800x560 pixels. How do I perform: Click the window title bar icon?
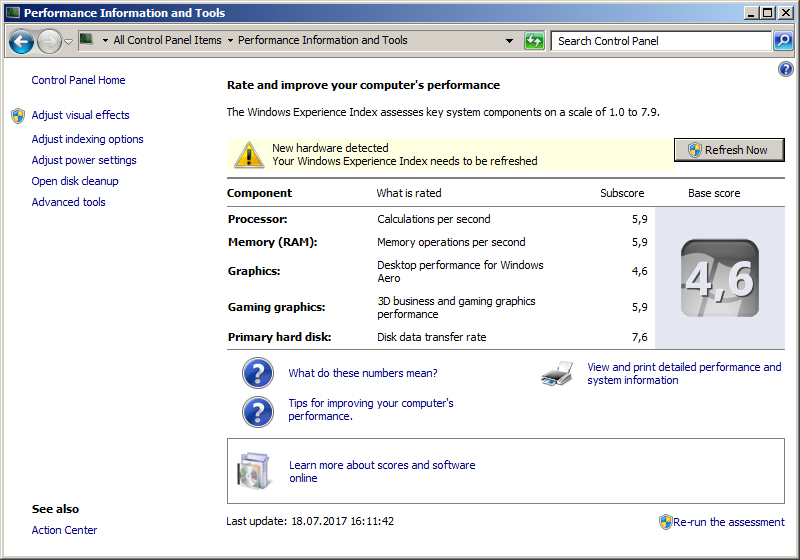(x=13, y=12)
